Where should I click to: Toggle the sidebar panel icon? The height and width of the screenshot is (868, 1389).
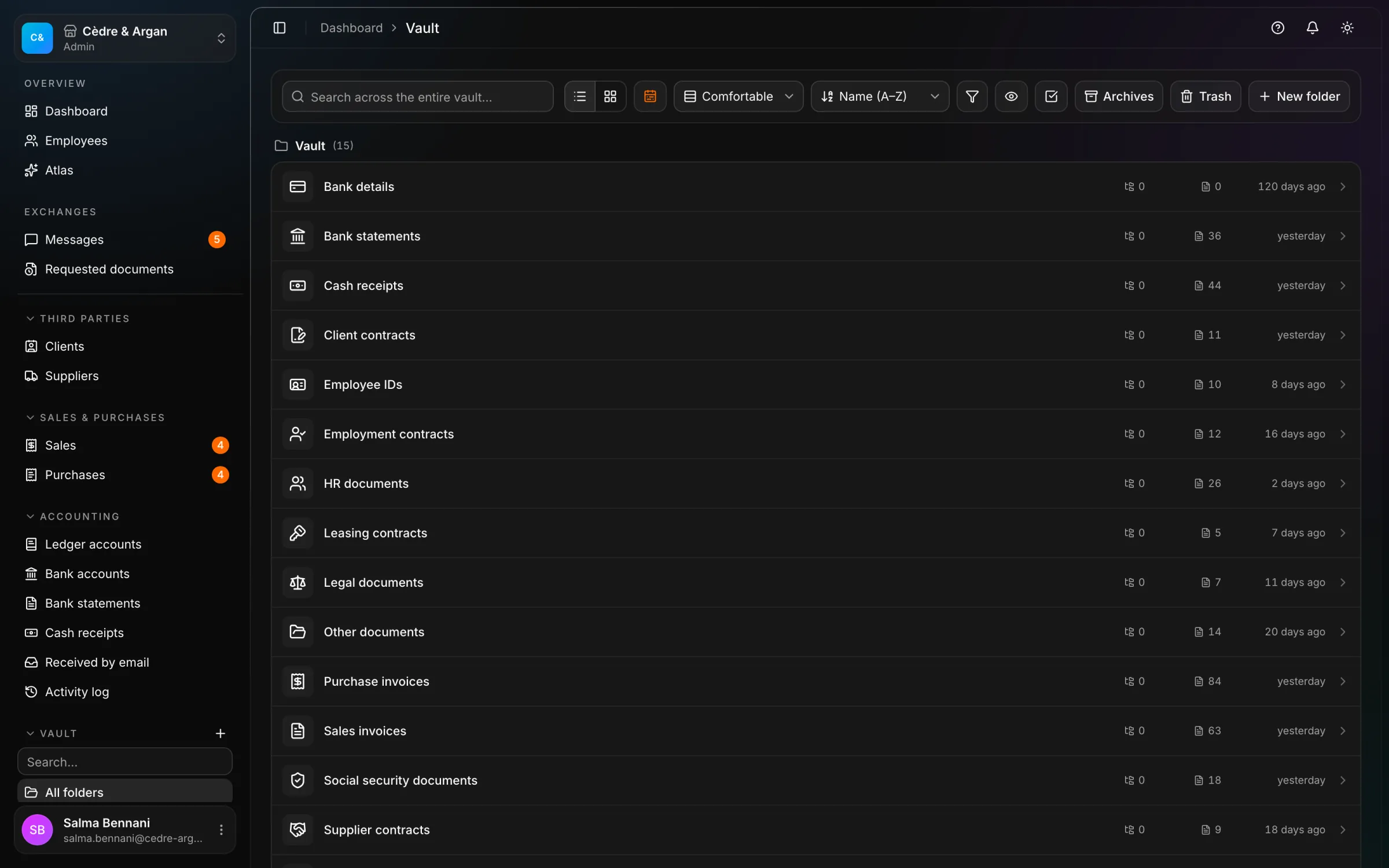[280, 28]
